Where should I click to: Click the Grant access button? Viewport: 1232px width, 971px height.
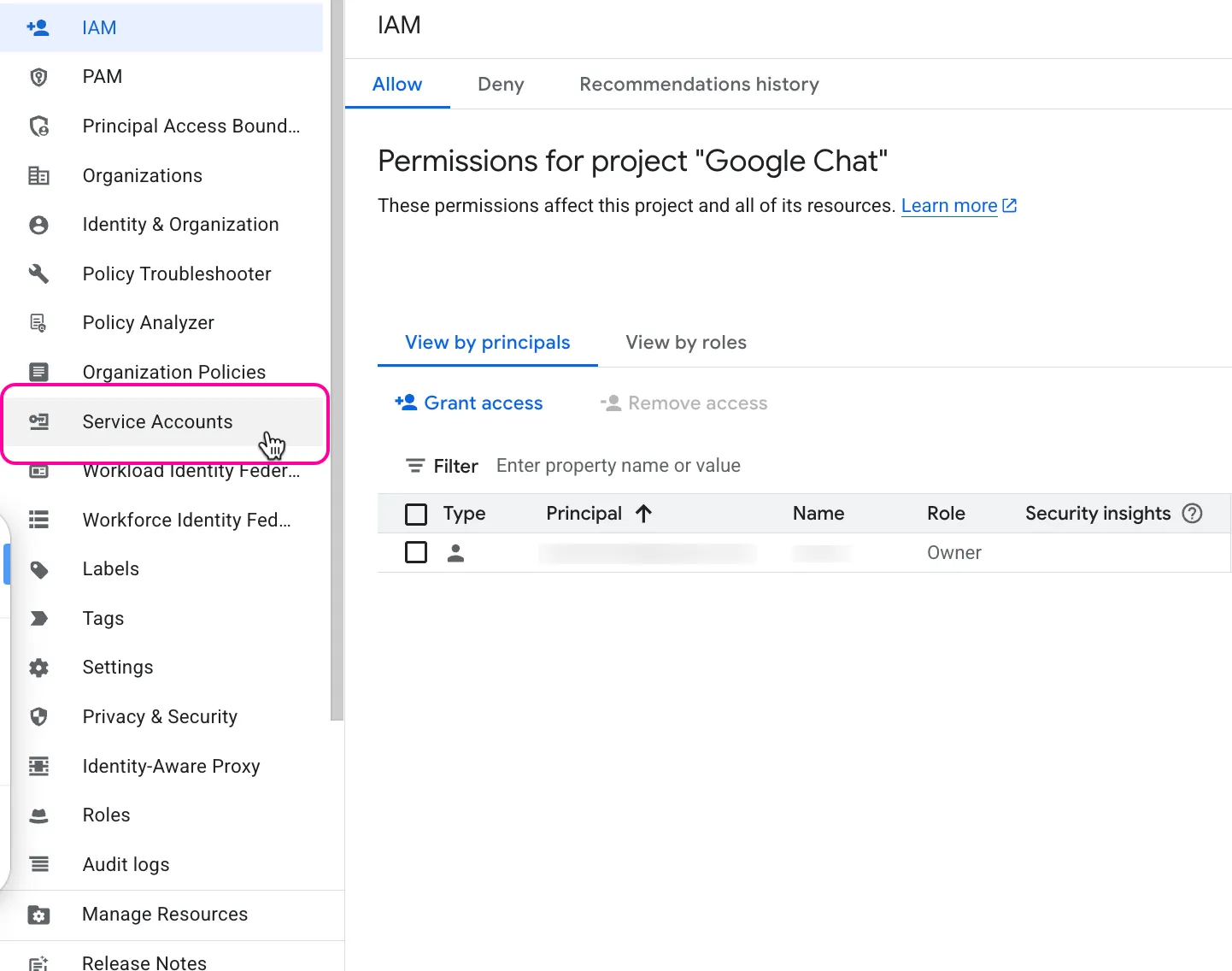[x=469, y=403]
